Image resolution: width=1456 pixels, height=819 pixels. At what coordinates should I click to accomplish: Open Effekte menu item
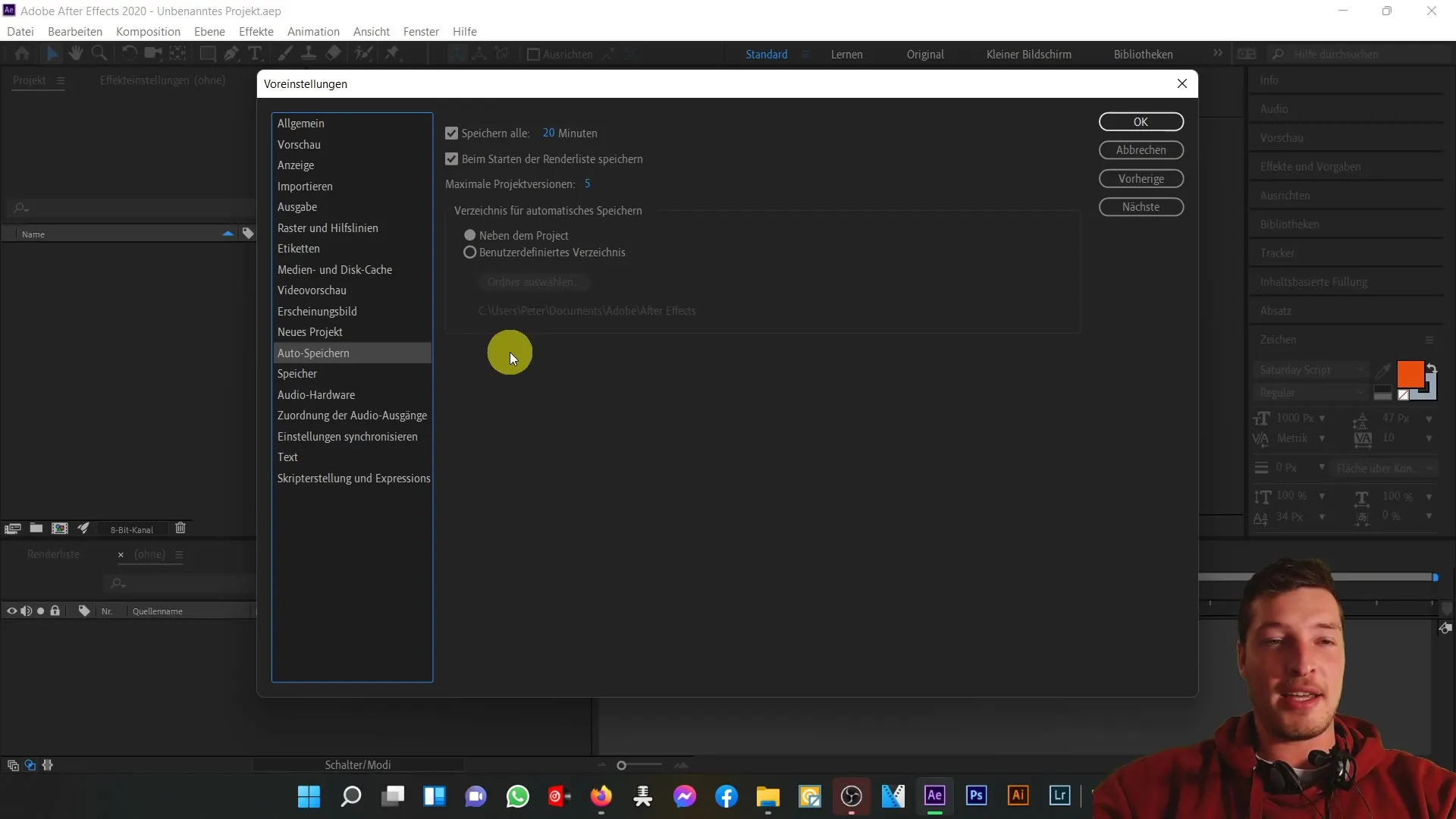click(x=256, y=31)
